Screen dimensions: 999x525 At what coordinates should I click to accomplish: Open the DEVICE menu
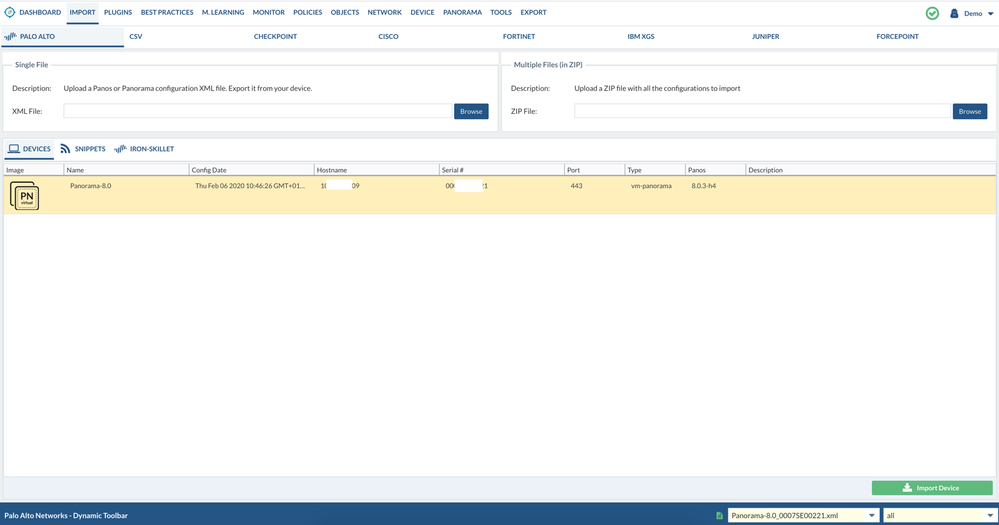coord(422,12)
